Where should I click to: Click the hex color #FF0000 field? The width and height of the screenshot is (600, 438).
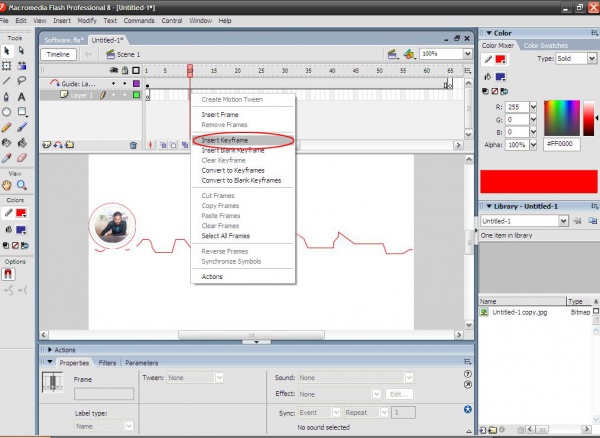(x=561, y=144)
